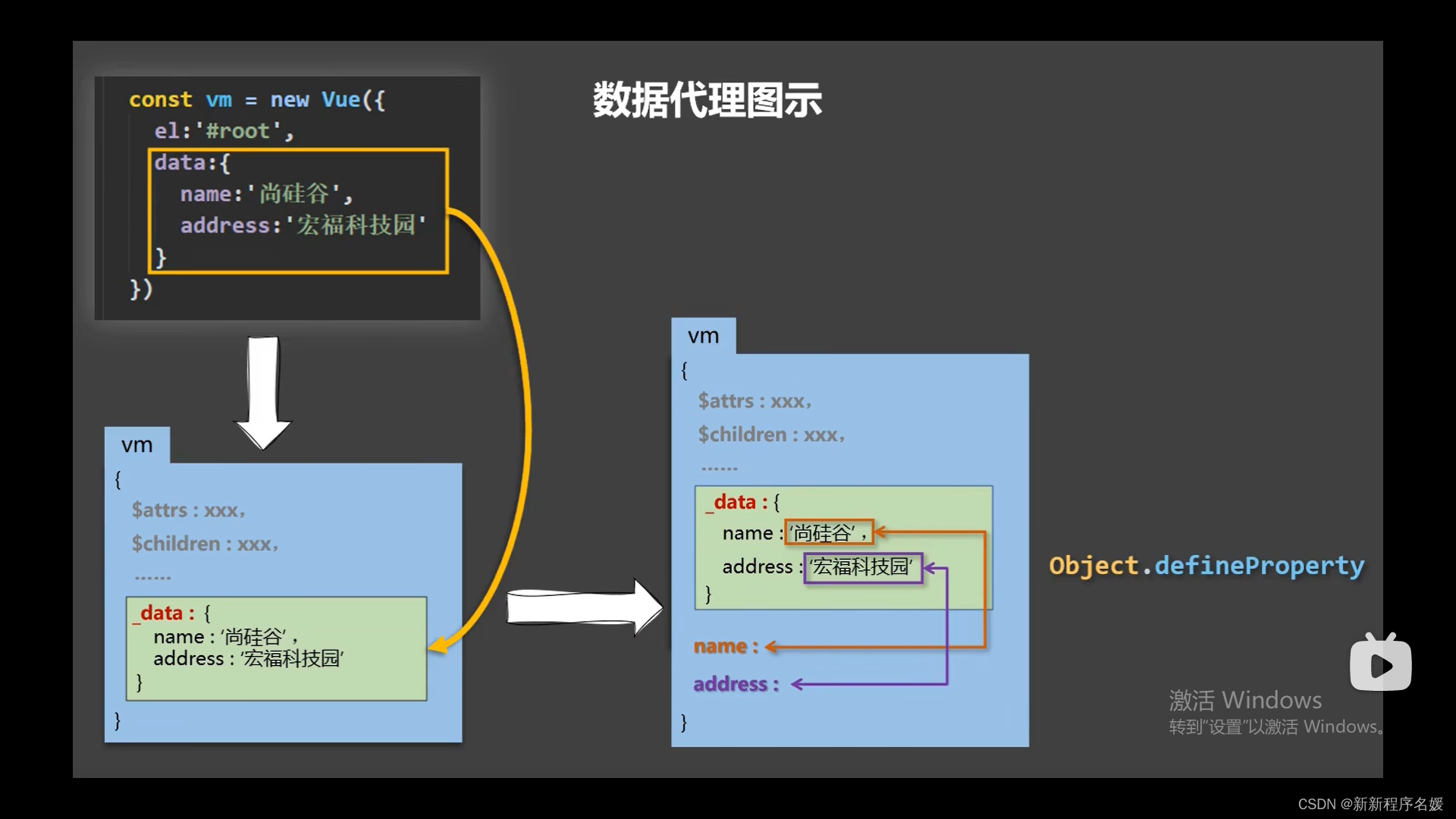Click the bilibili TV play icon
The height and width of the screenshot is (819, 1456).
point(1380,664)
